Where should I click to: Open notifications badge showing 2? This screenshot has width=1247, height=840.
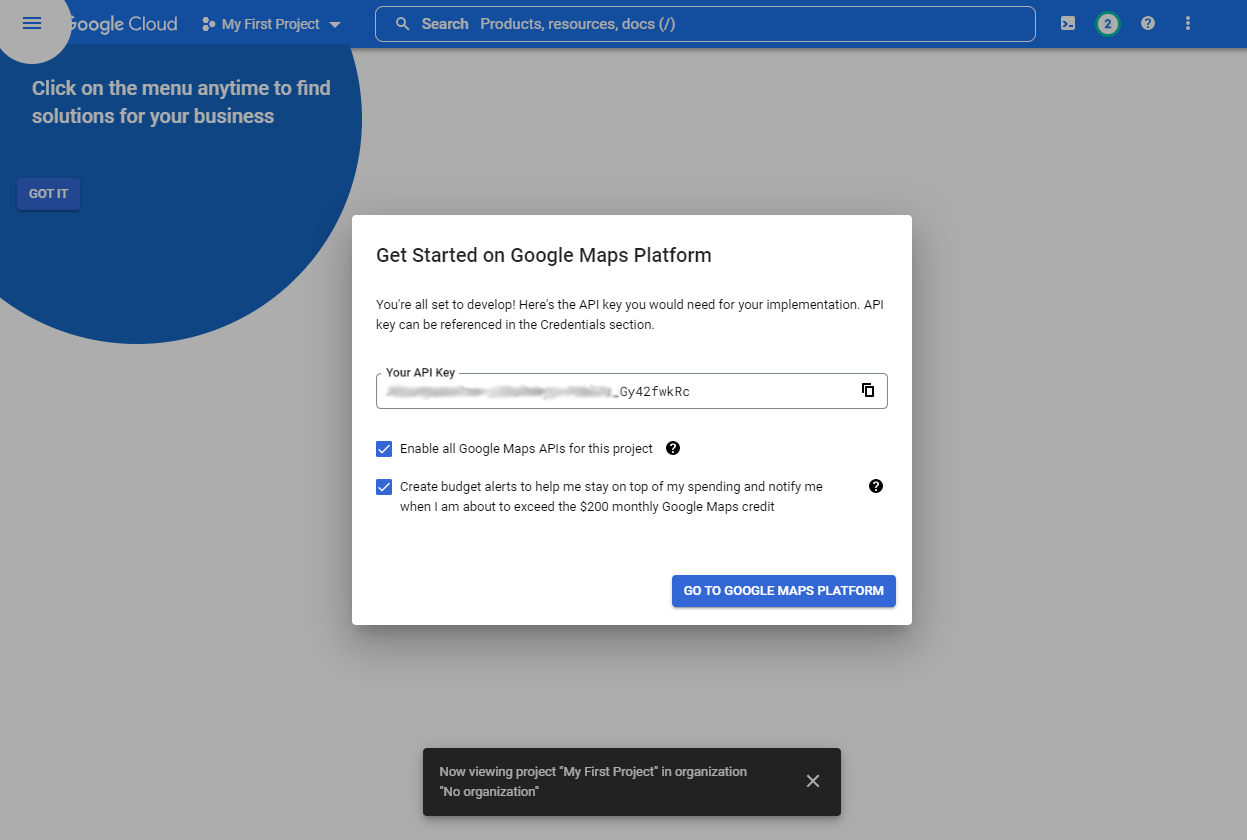point(1107,24)
